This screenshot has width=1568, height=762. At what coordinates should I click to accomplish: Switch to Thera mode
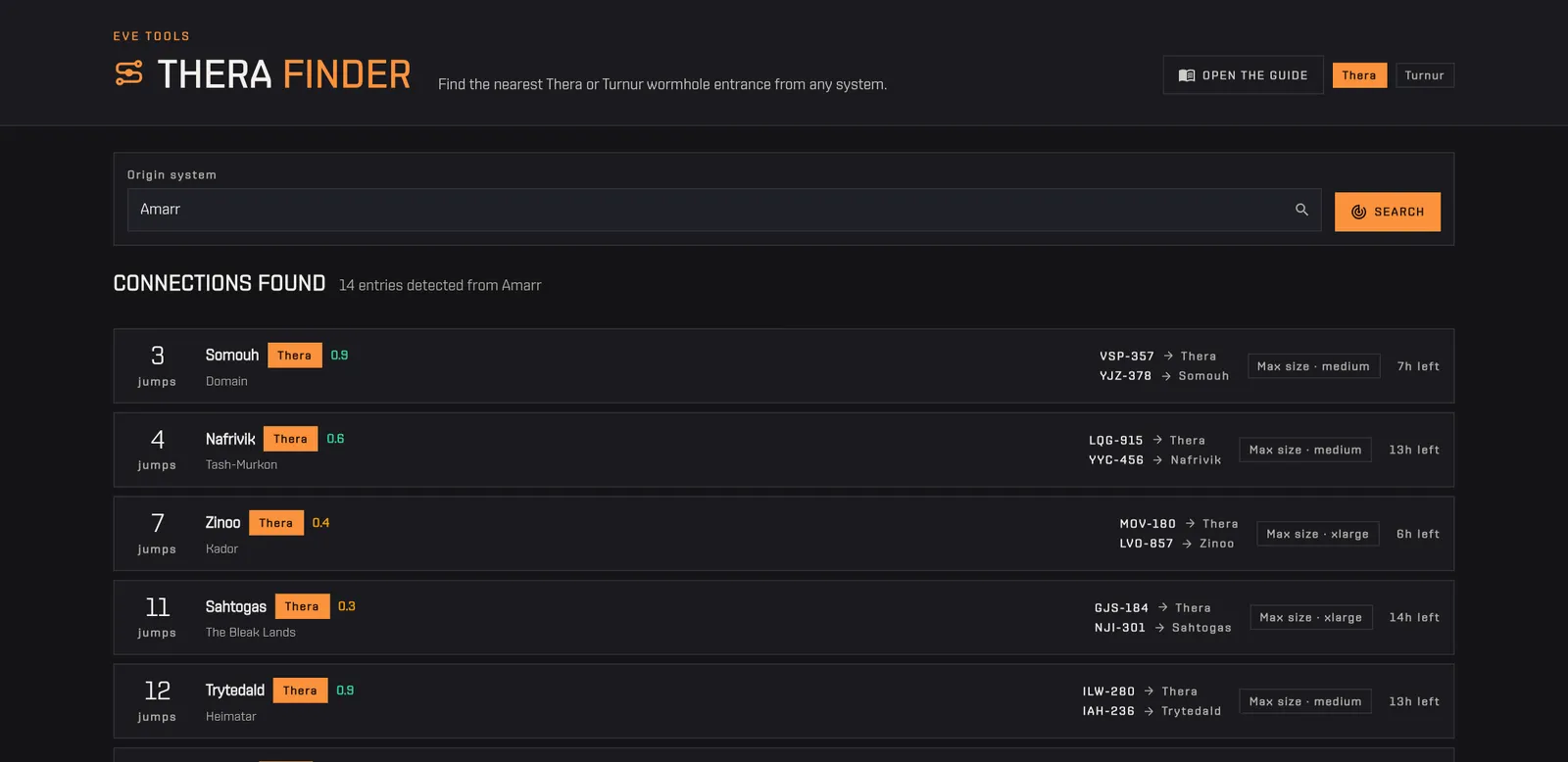pyautogui.click(x=1359, y=75)
